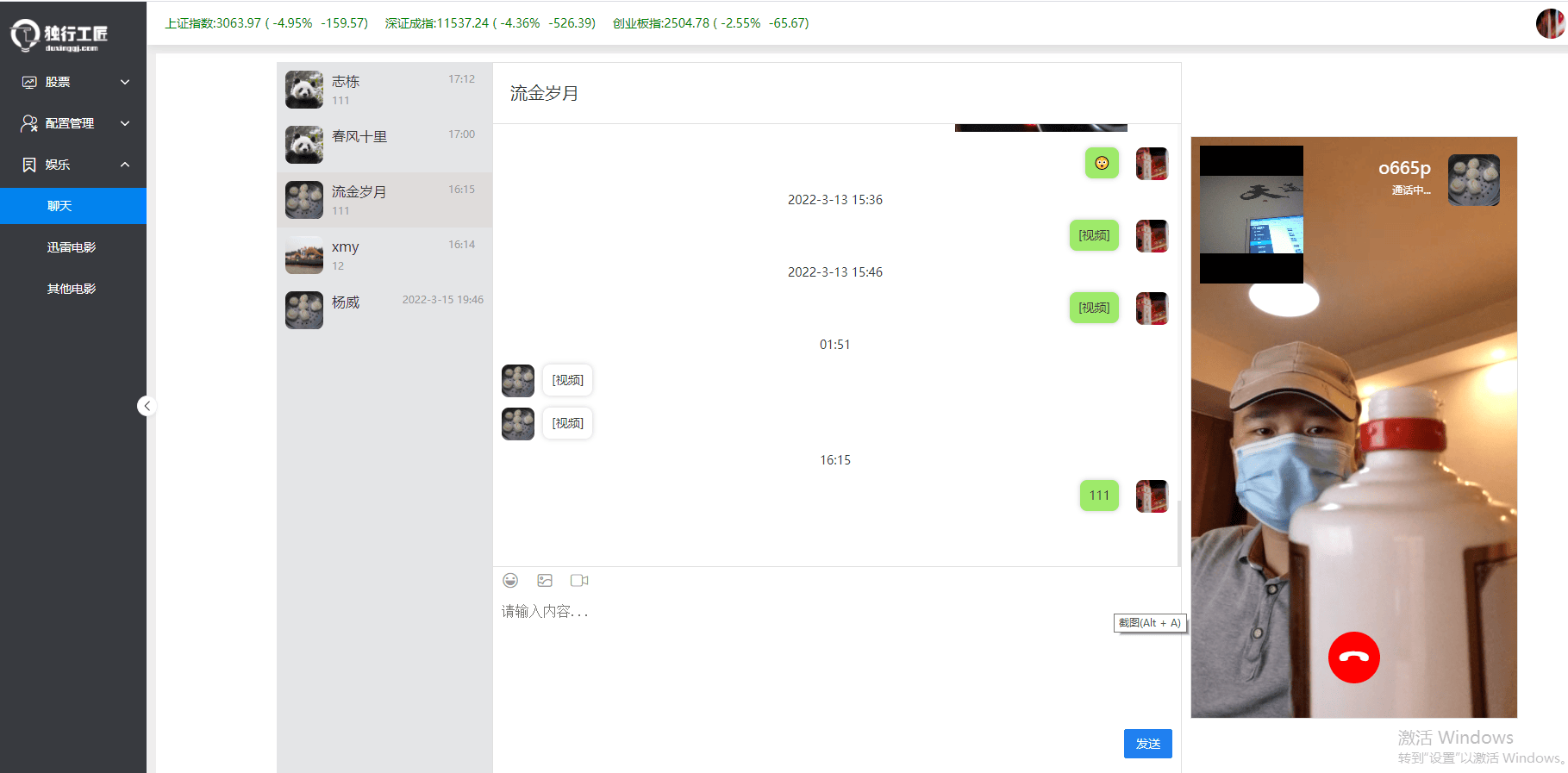Collapse the 娱乐 menu
Screen dimensions: 1568x773
coord(73,165)
